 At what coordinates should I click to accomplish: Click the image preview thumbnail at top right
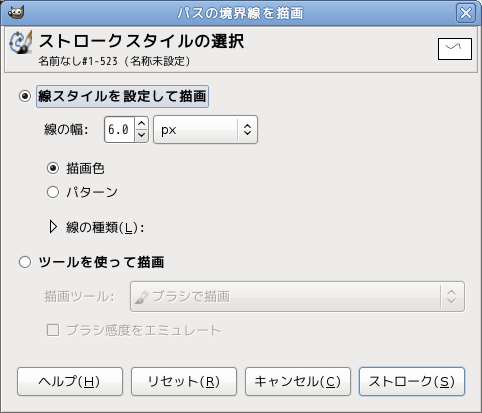pyautogui.click(x=455, y=49)
